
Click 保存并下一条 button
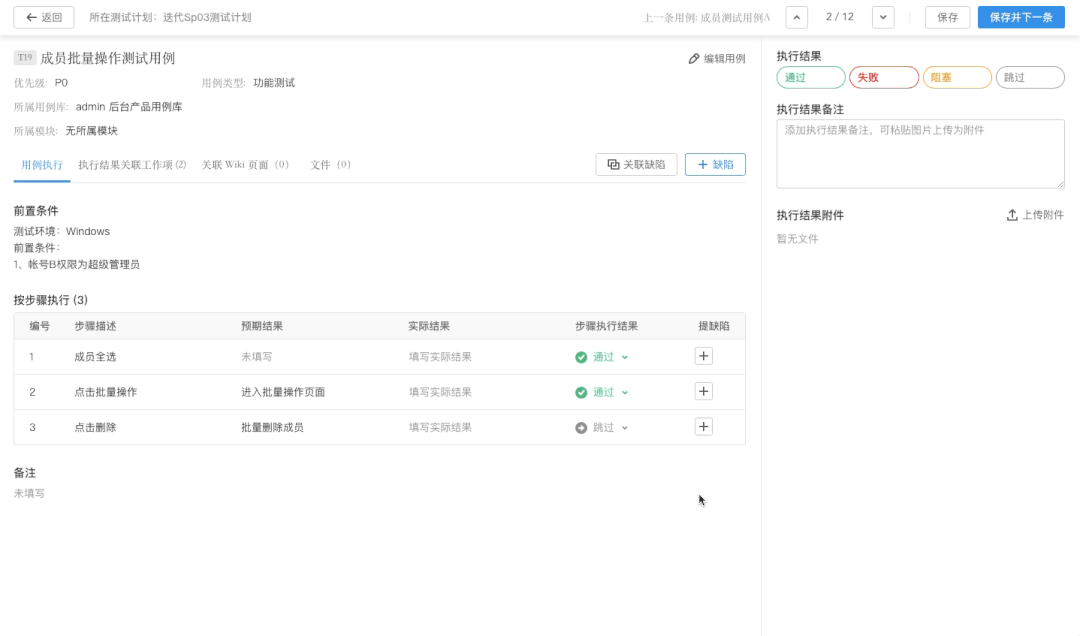tap(1021, 17)
